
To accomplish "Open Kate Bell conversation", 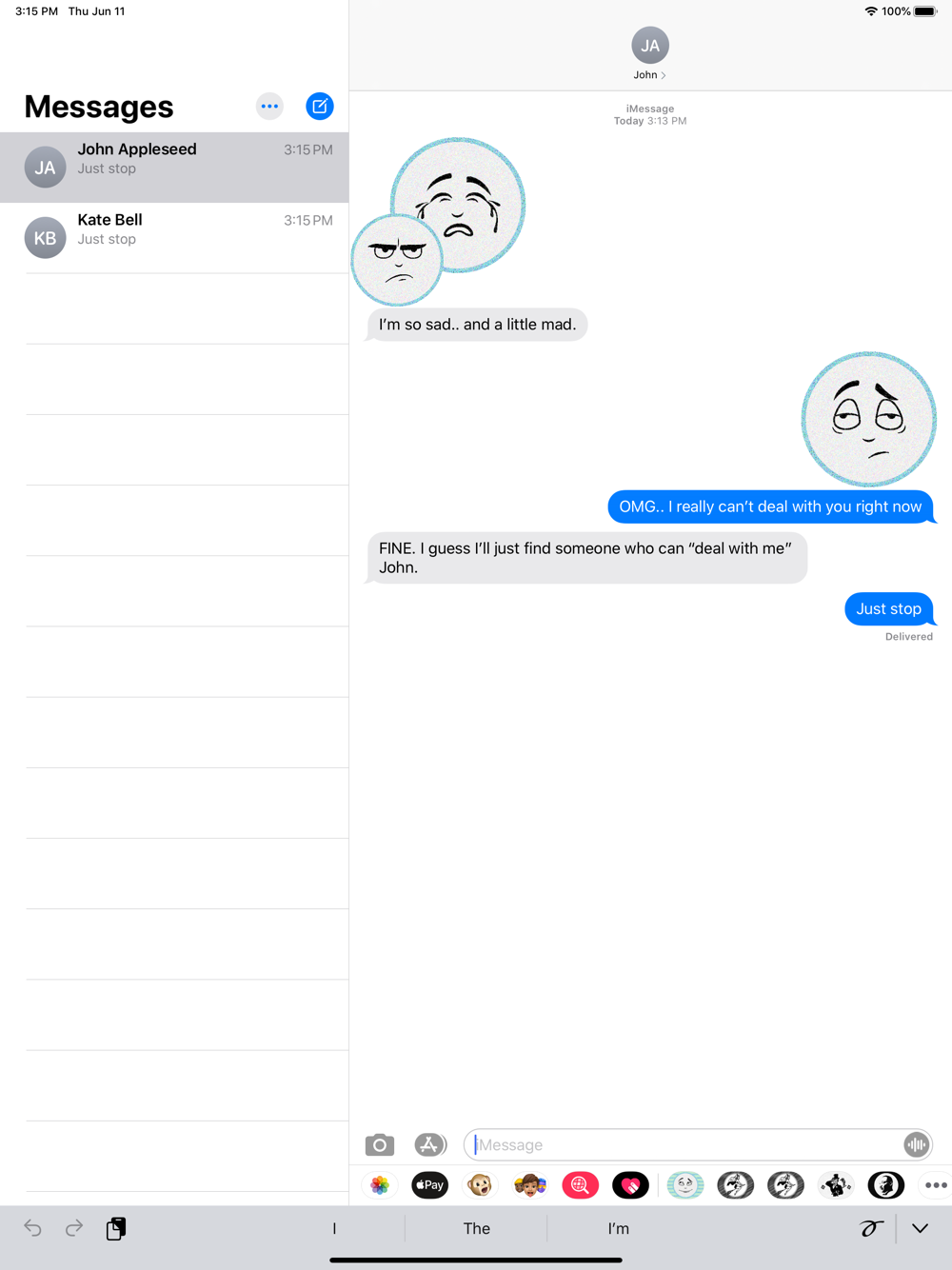I will point(174,238).
